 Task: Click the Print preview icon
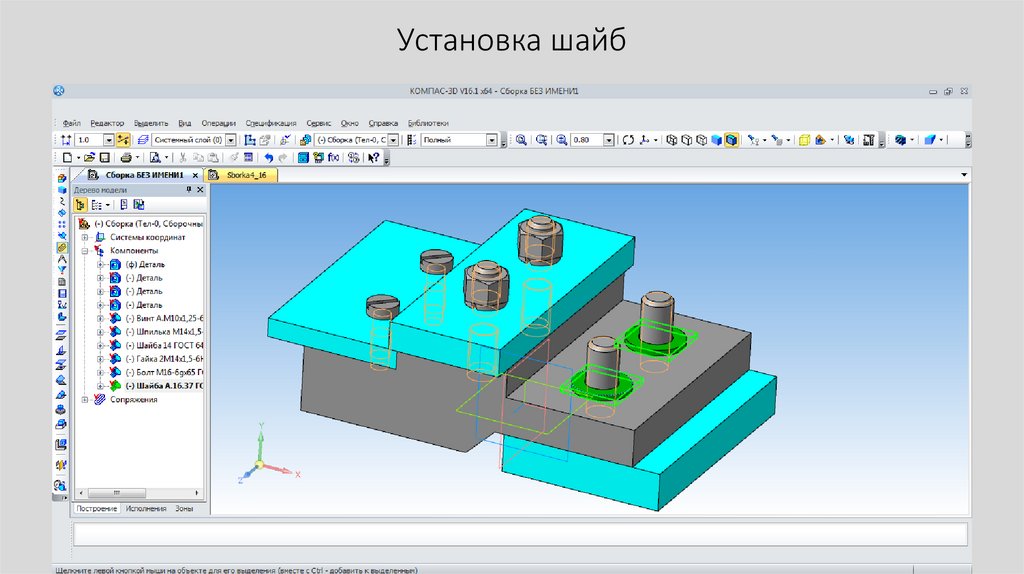coord(155,157)
